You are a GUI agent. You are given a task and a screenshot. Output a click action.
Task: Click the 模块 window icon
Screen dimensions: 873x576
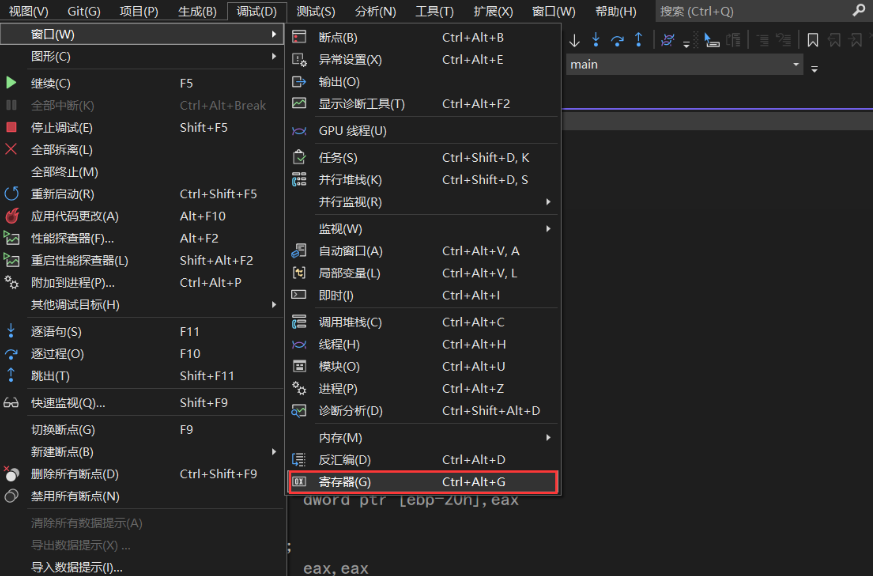pos(299,366)
